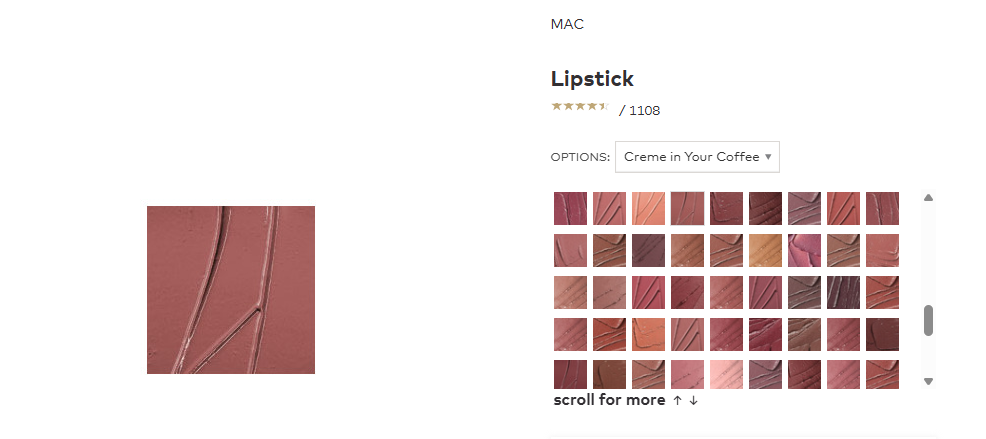986x439 pixels.
Task: Select the dark plum swatch in second row
Action: (x=648, y=250)
